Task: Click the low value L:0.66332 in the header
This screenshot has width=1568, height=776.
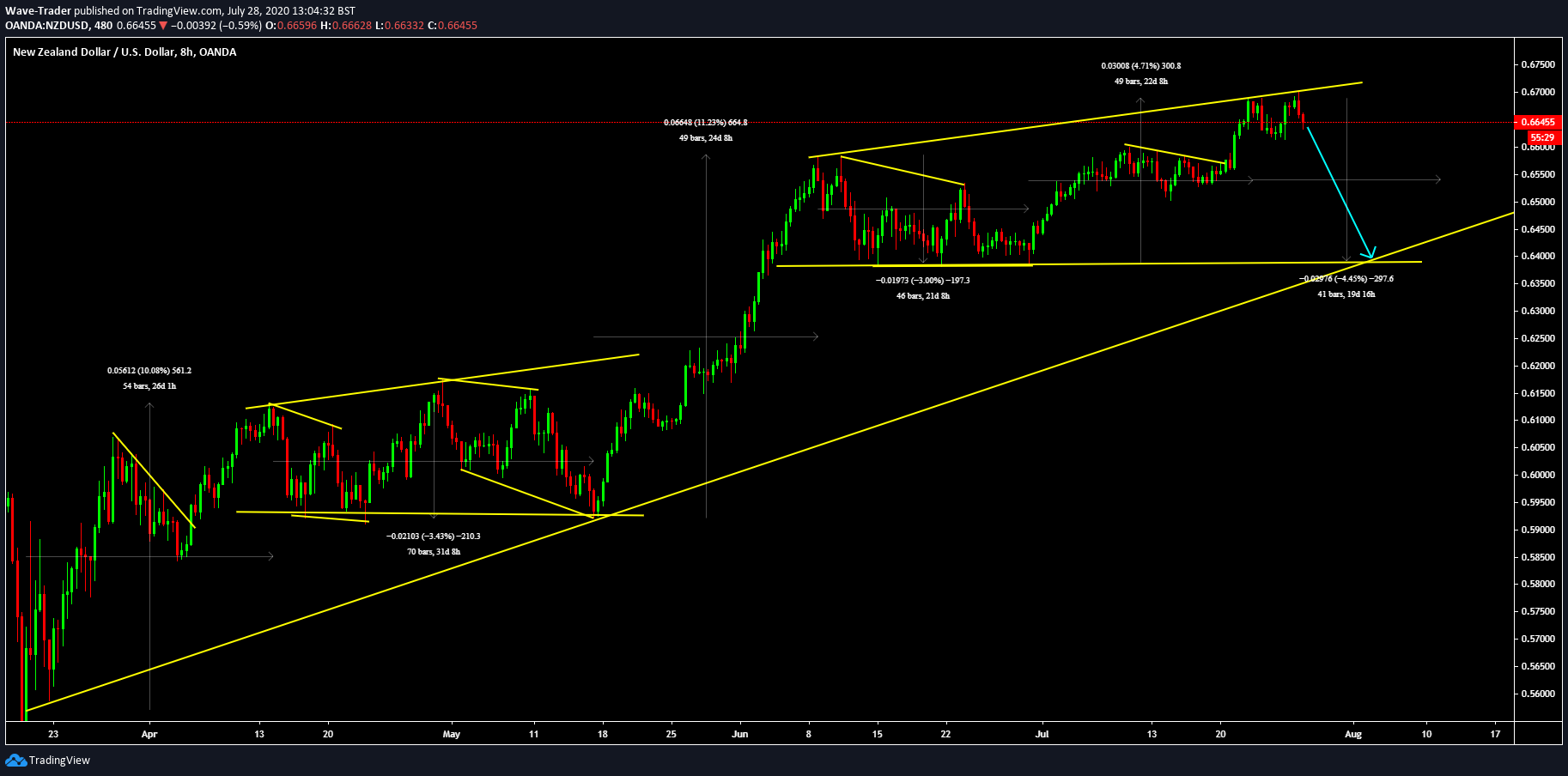Action: click(x=400, y=25)
